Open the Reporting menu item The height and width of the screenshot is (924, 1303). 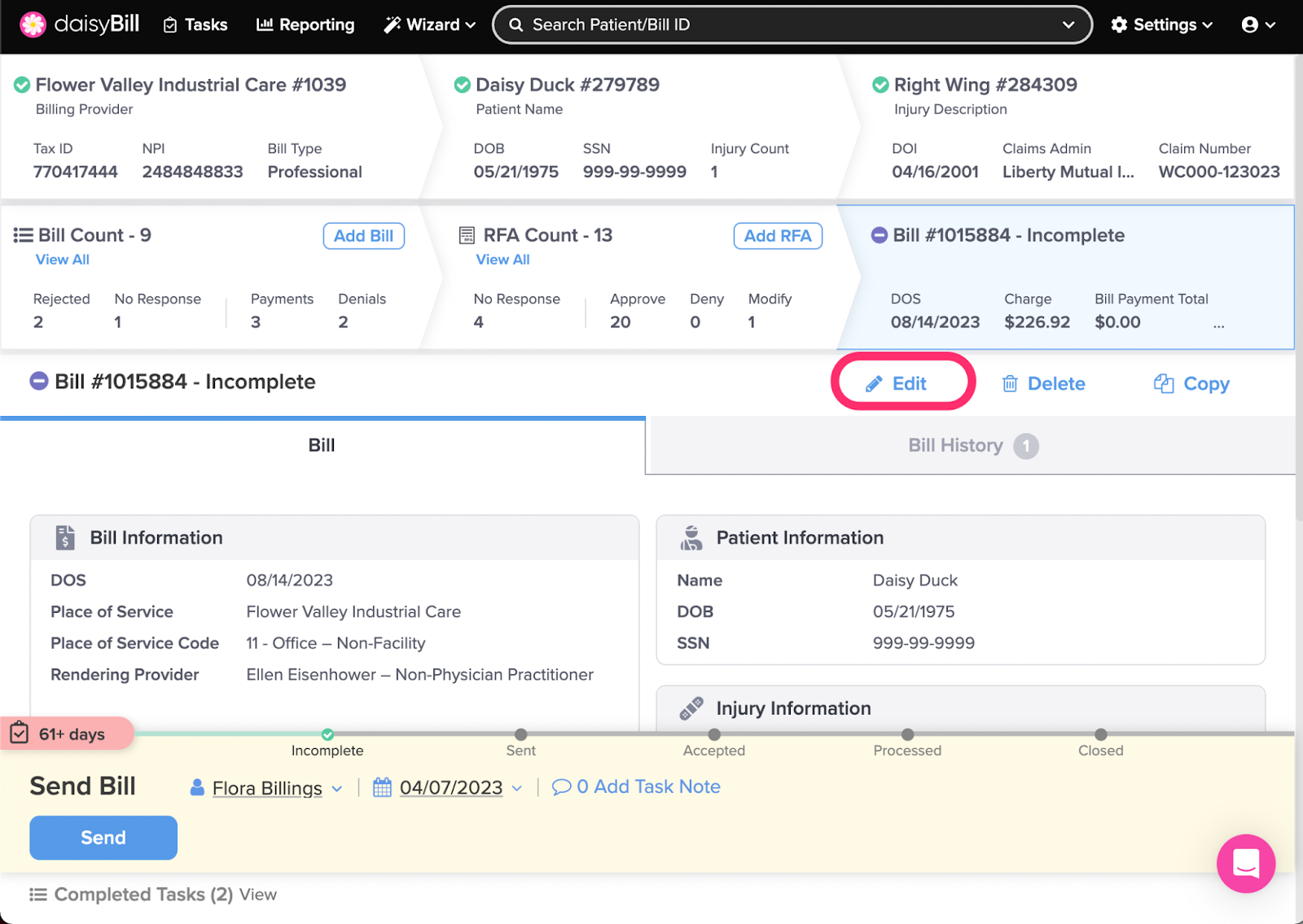(305, 24)
